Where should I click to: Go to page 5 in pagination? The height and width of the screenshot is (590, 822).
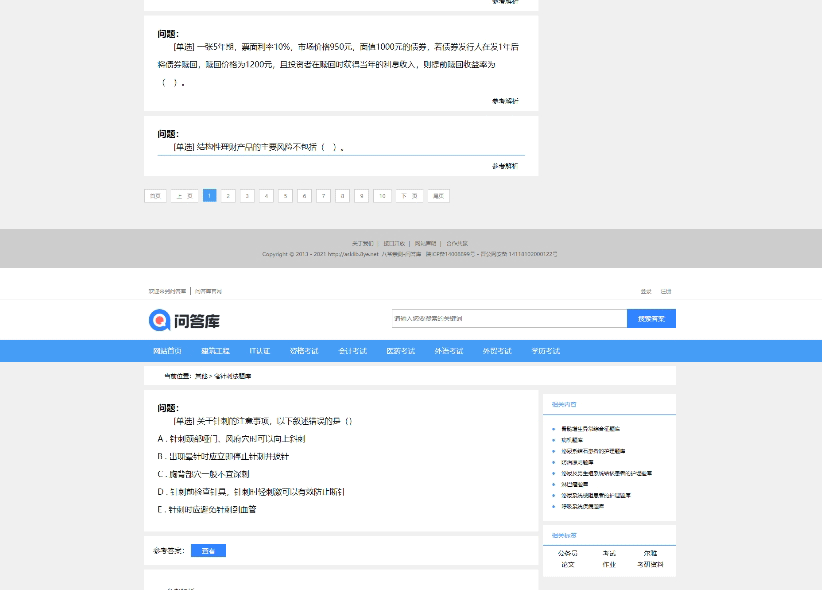pyautogui.click(x=285, y=196)
